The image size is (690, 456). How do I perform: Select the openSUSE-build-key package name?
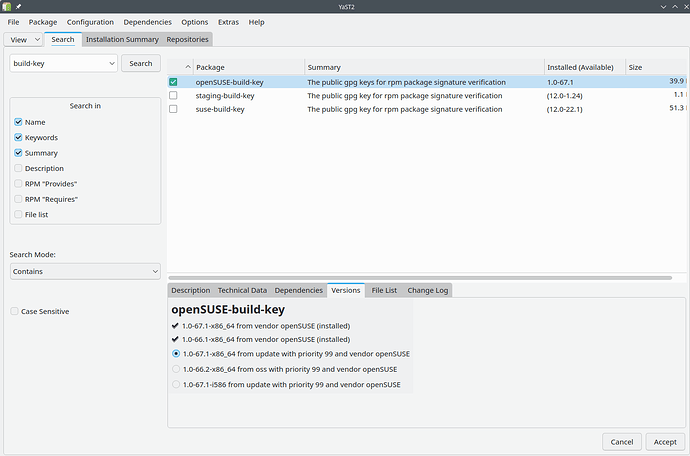coord(229,82)
